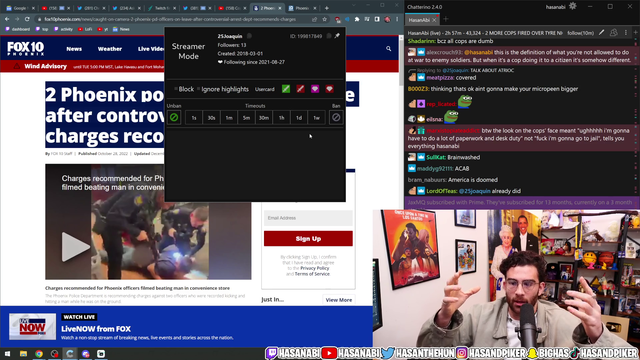
Task: Open the viewer list icon in Chatterino
Action: [x=613, y=33]
